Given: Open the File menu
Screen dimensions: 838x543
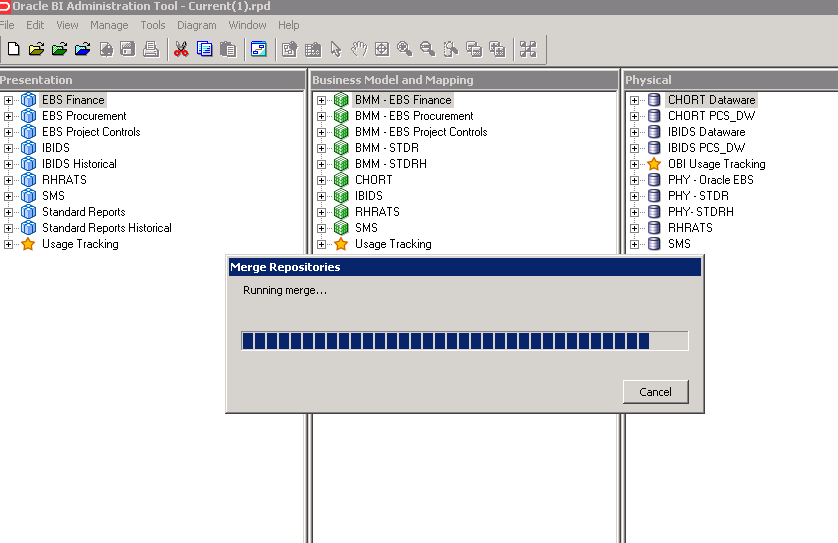Looking at the screenshot, I should pyautogui.click(x=7, y=25).
